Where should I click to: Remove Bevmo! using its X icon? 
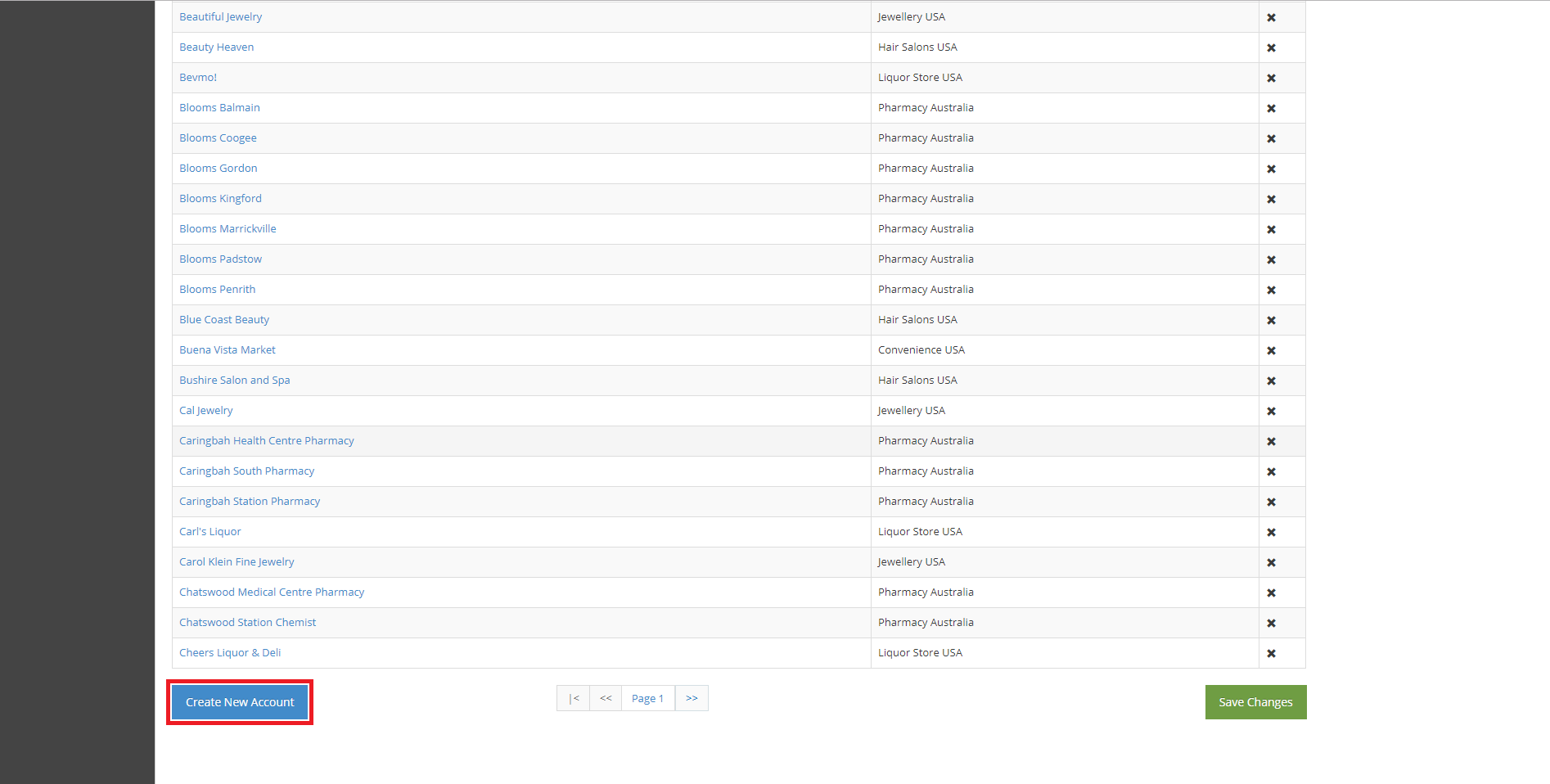pyautogui.click(x=1271, y=78)
